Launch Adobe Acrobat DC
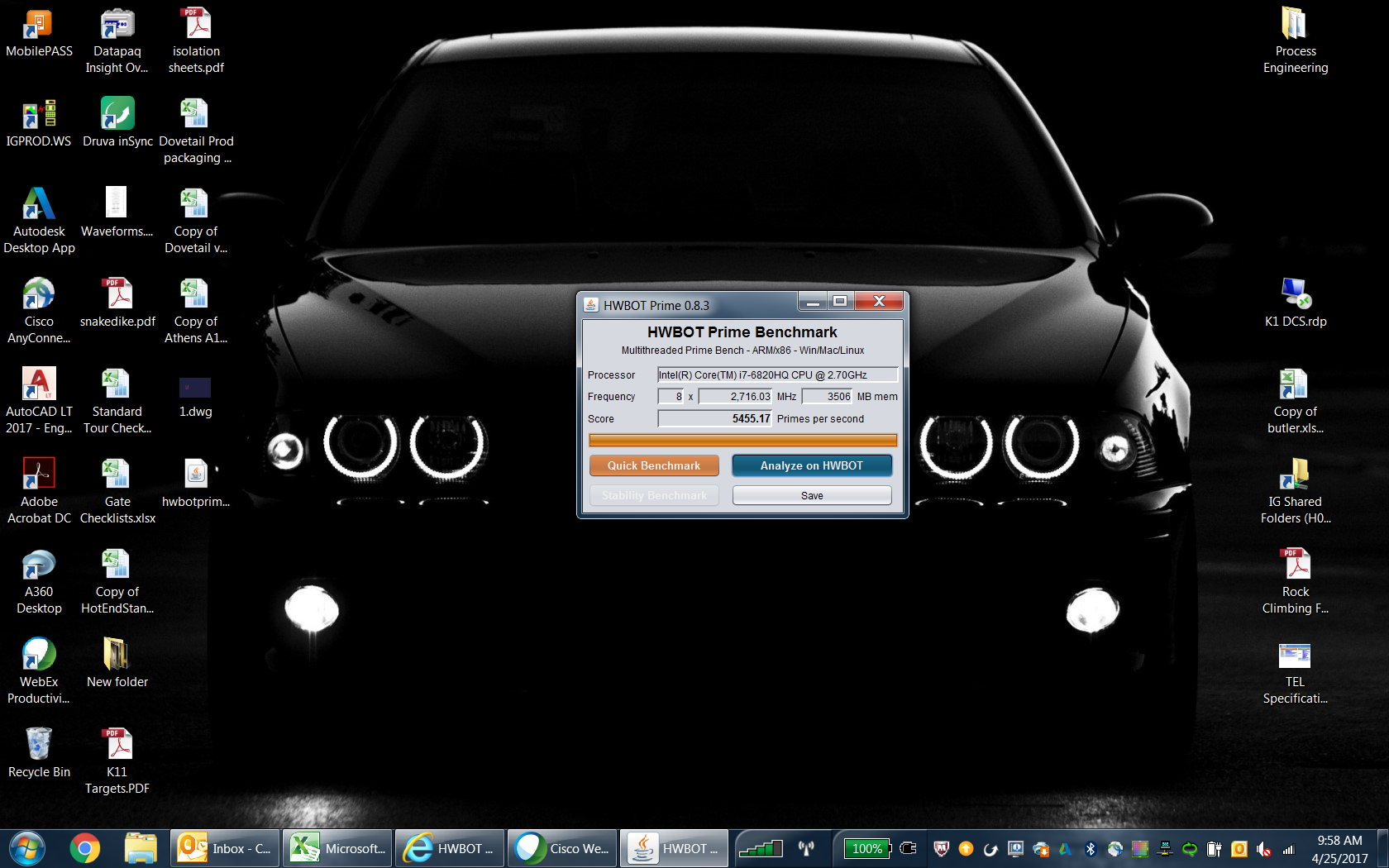Screen dimensions: 1389x868 tap(39, 491)
